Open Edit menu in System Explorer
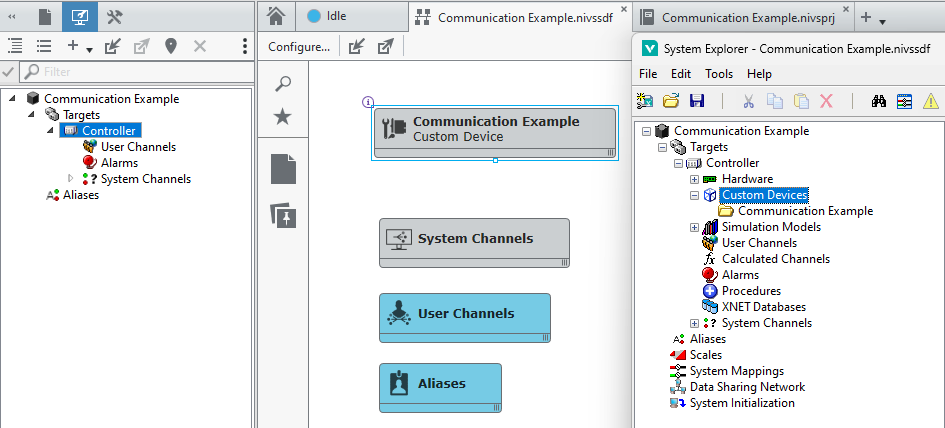The height and width of the screenshot is (428, 945). [681, 74]
